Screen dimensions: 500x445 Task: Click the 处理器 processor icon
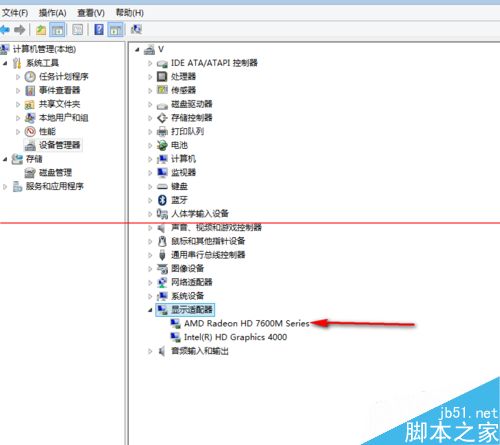162,76
